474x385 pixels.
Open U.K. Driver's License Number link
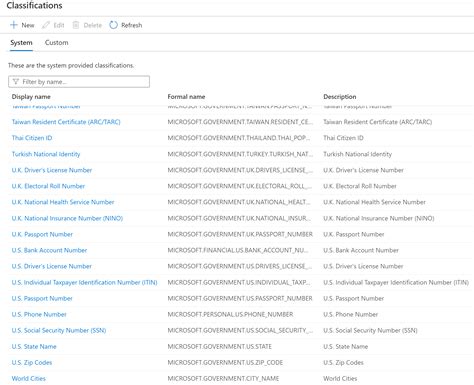click(x=52, y=170)
